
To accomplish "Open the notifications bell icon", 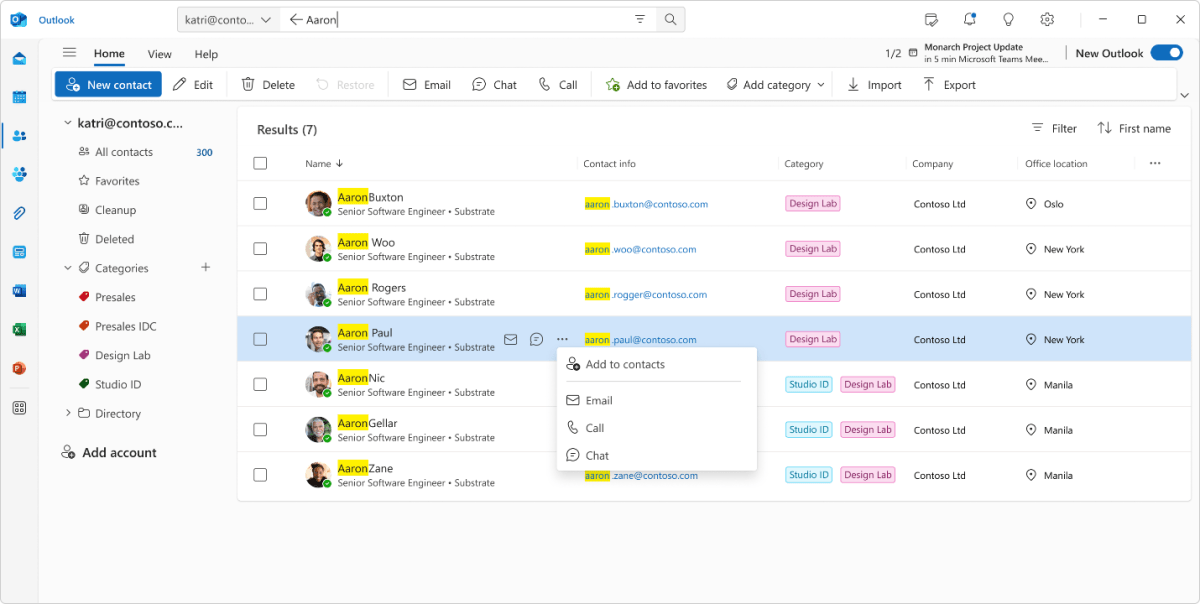I will [x=968, y=18].
